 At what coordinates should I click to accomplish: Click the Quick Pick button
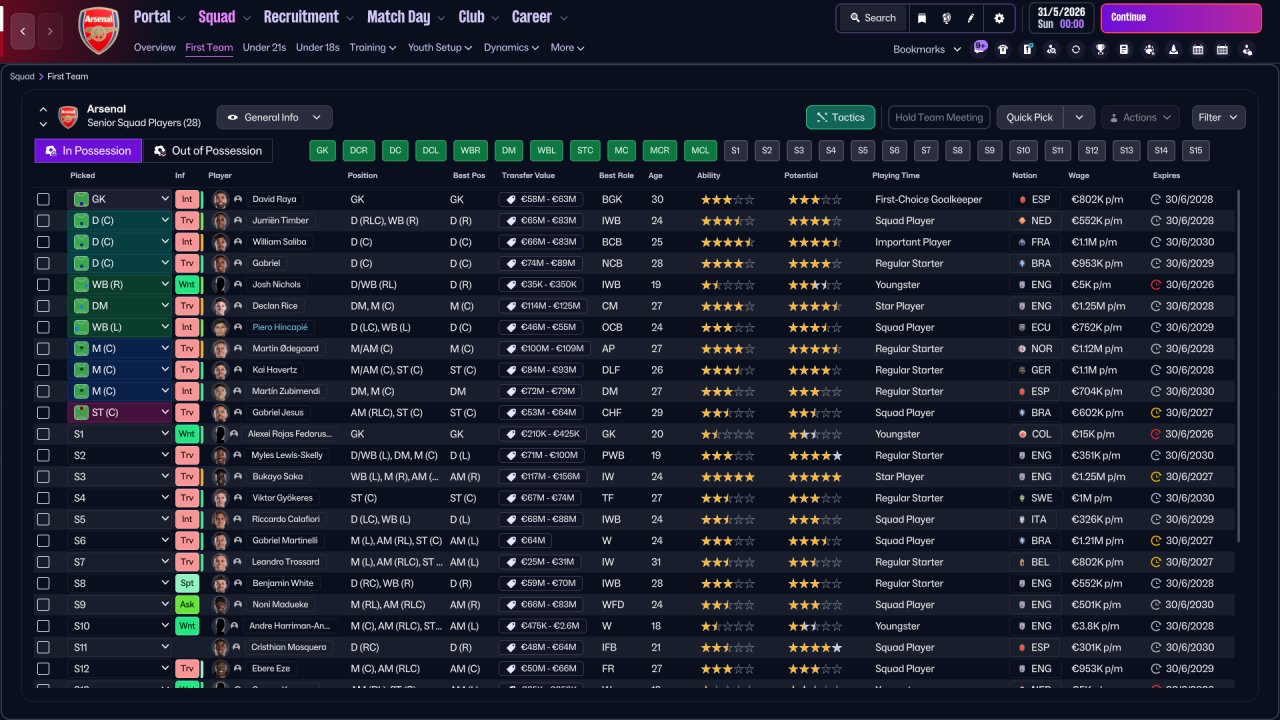[1030, 117]
